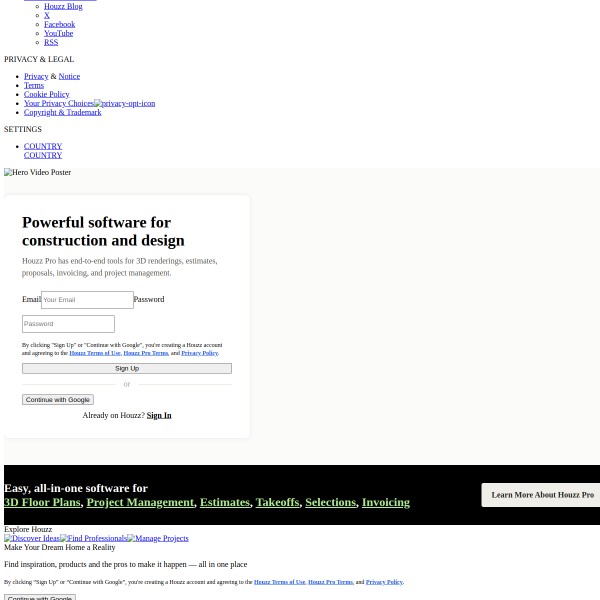Viewport: 600px width, 600px height.
Task: Open the Cookie Policy link
Action: point(46,94)
